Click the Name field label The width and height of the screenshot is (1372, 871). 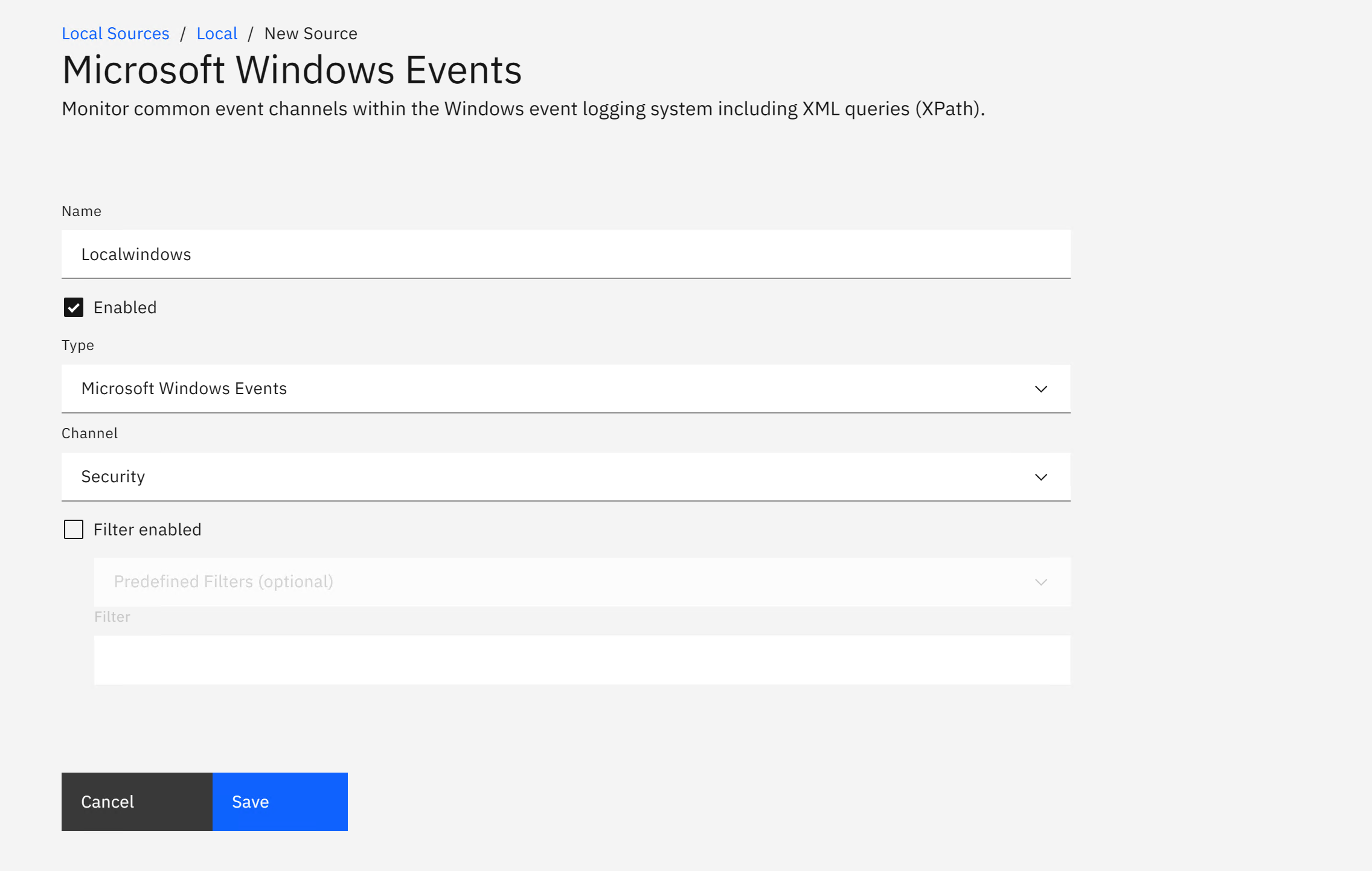(x=82, y=211)
